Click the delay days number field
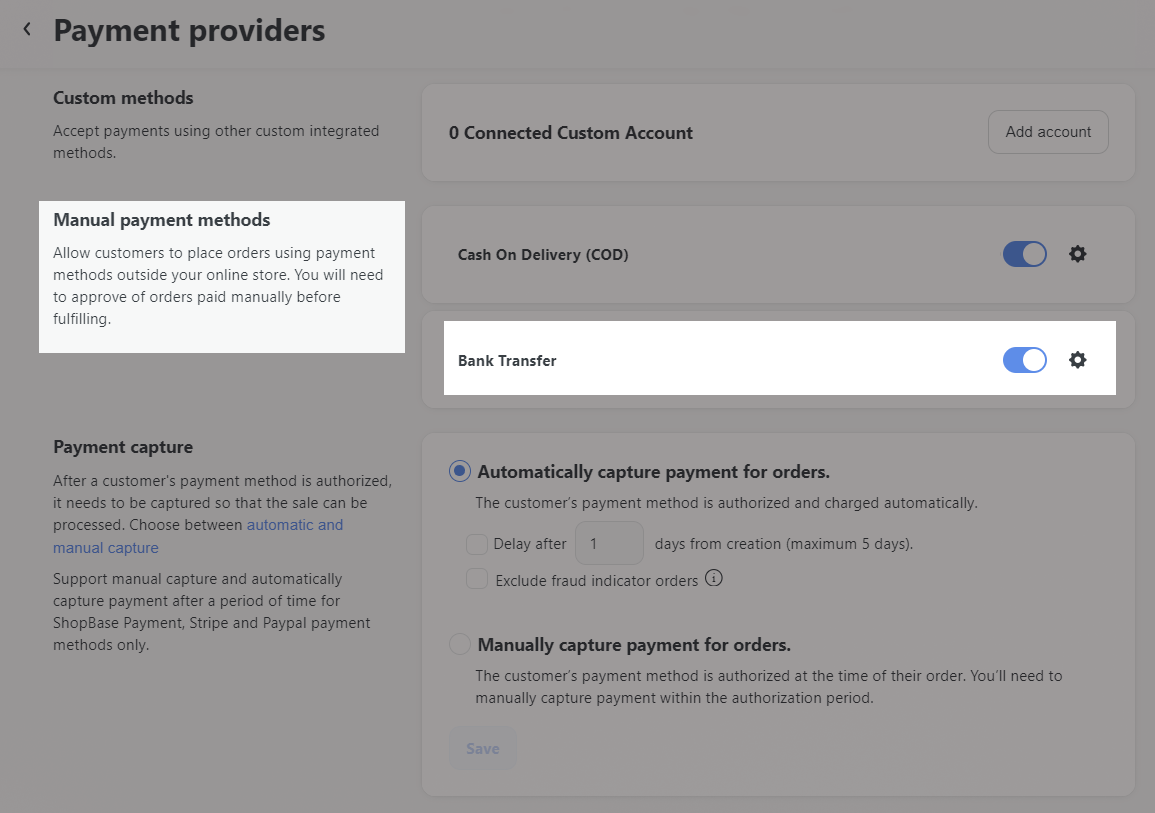 click(609, 544)
